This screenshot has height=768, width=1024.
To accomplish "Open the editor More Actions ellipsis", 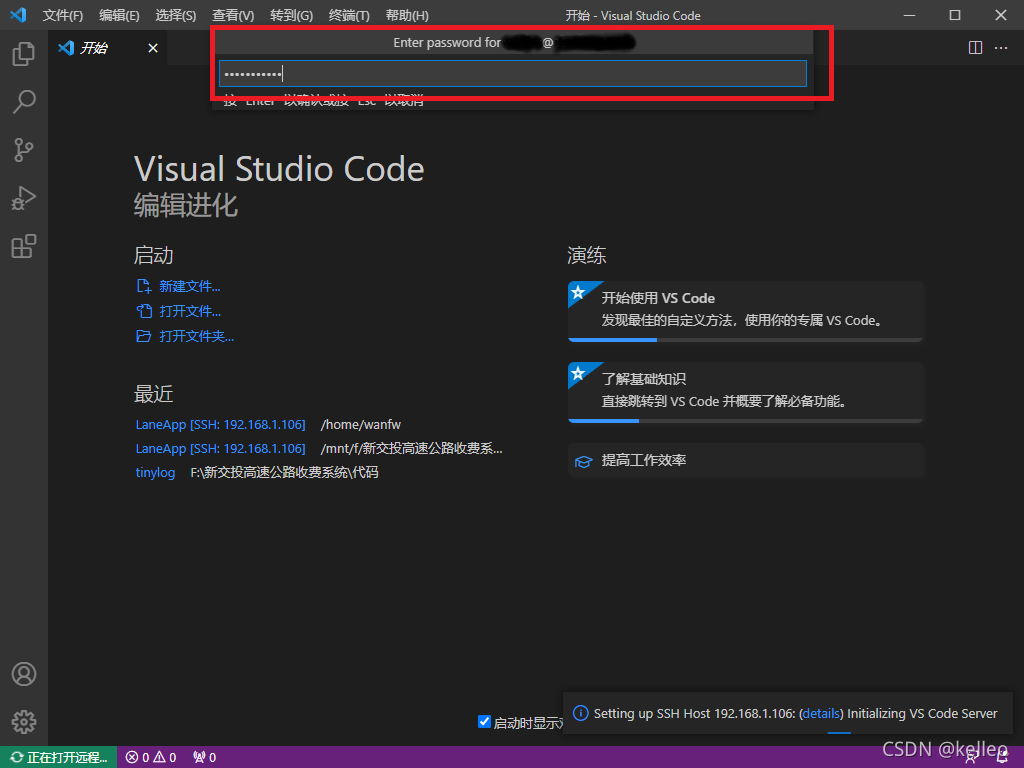I will (1000, 48).
